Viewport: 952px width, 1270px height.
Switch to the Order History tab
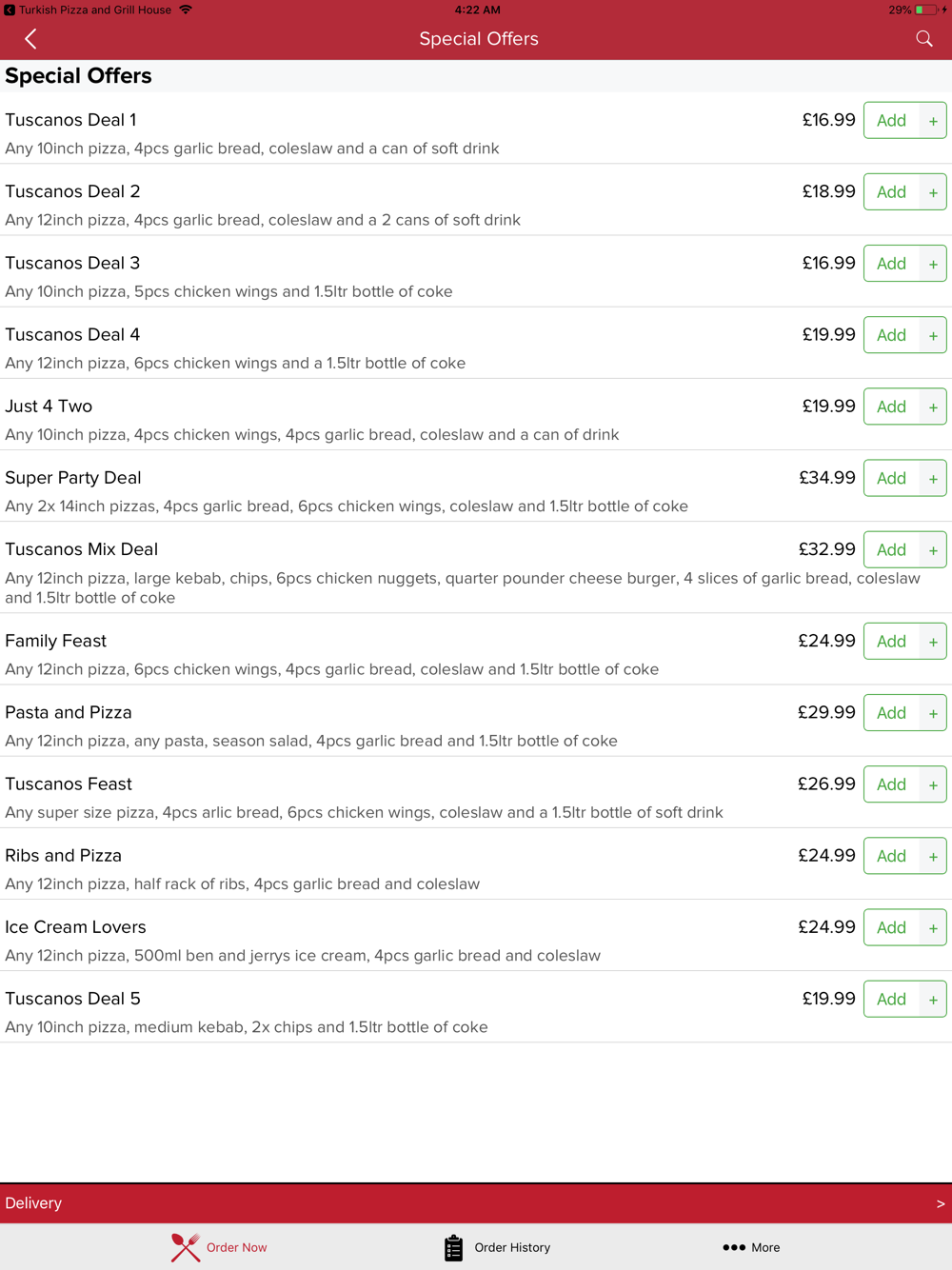pyautogui.click(x=497, y=1247)
